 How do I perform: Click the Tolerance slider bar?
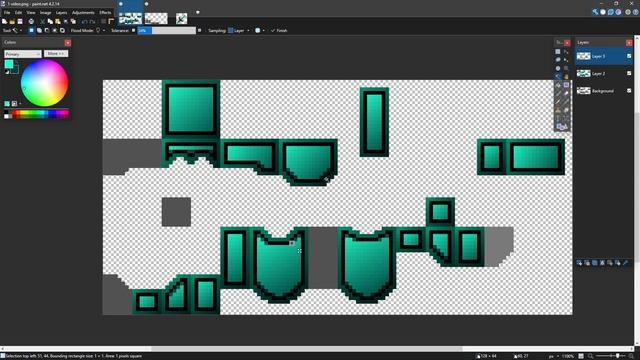tap(167, 30)
